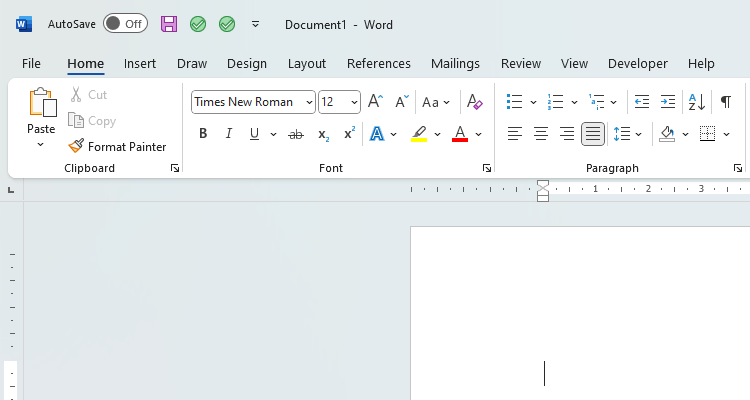Viewport: 750px width, 400px height.
Task: Open the Design tab
Action: 247,64
